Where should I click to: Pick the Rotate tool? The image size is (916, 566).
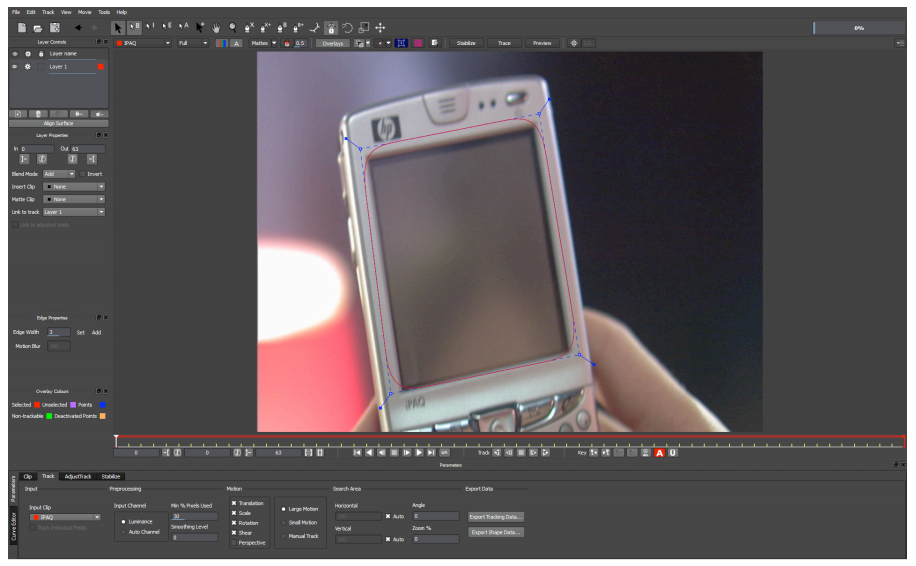tap(347, 27)
